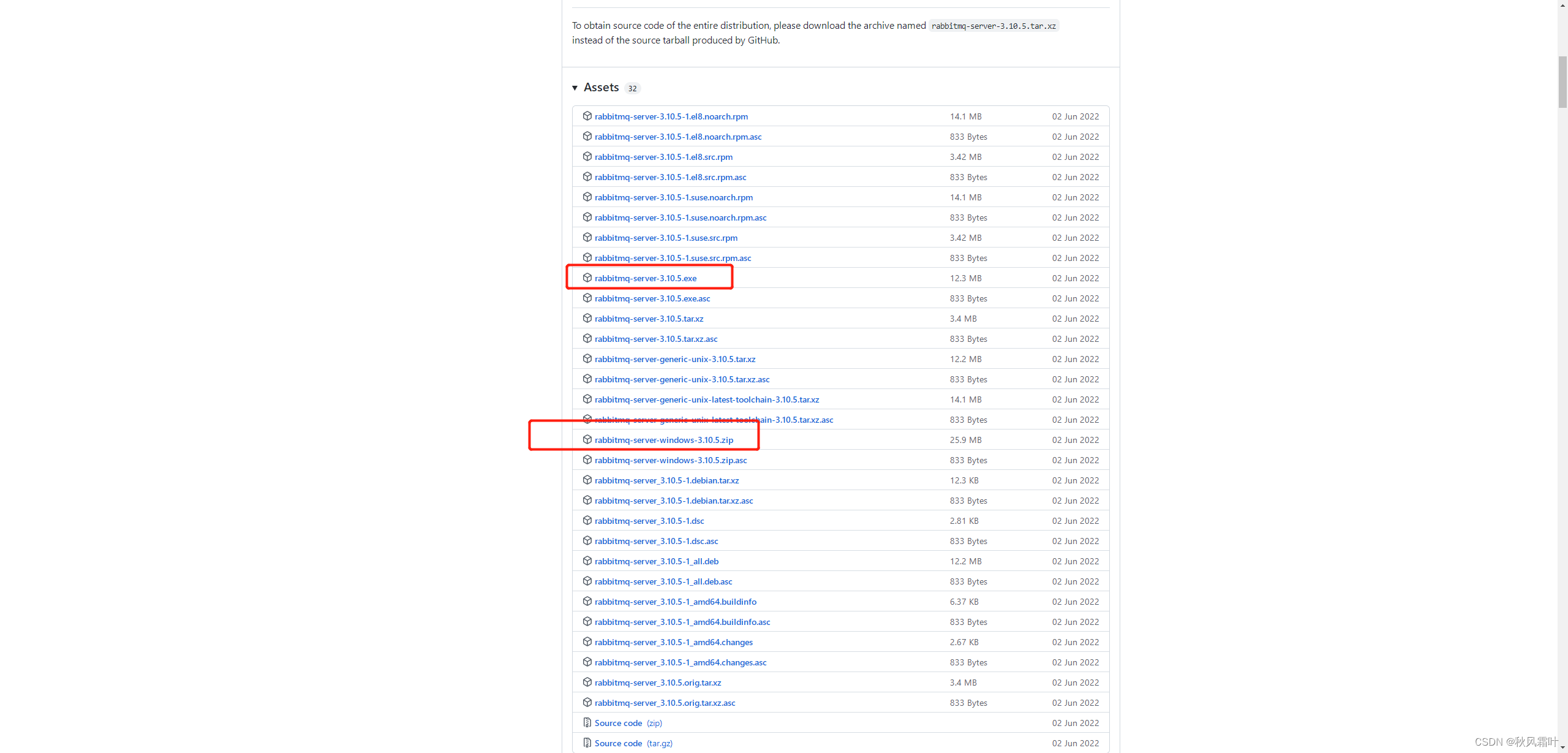The width and height of the screenshot is (1568, 753).
Task: Open rabbitmq-server_3.10.5.orig.tar.xz link
Action: pyautogui.click(x=657, y=683)
